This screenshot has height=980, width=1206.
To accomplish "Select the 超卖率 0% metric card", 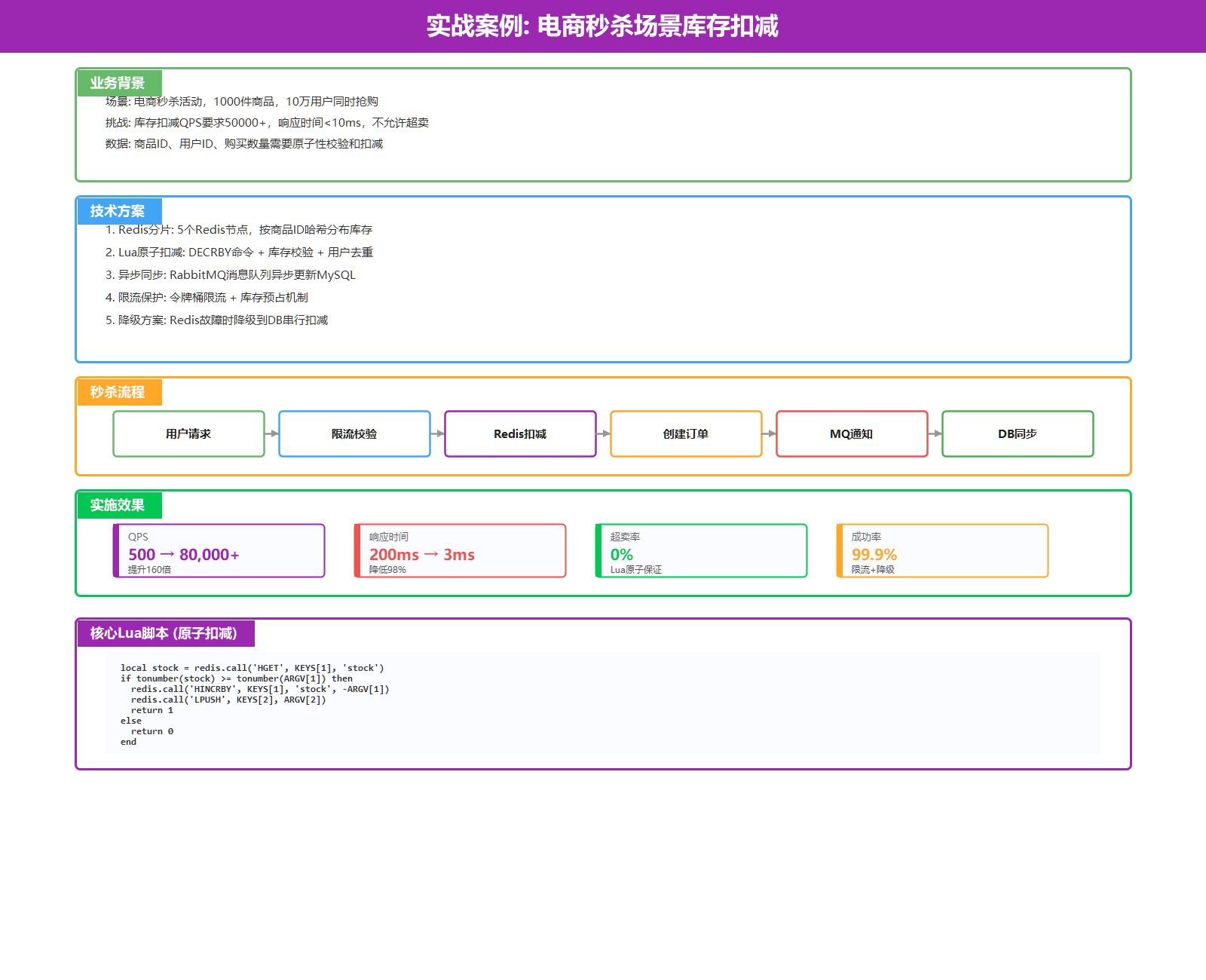I will coord(702,551).
